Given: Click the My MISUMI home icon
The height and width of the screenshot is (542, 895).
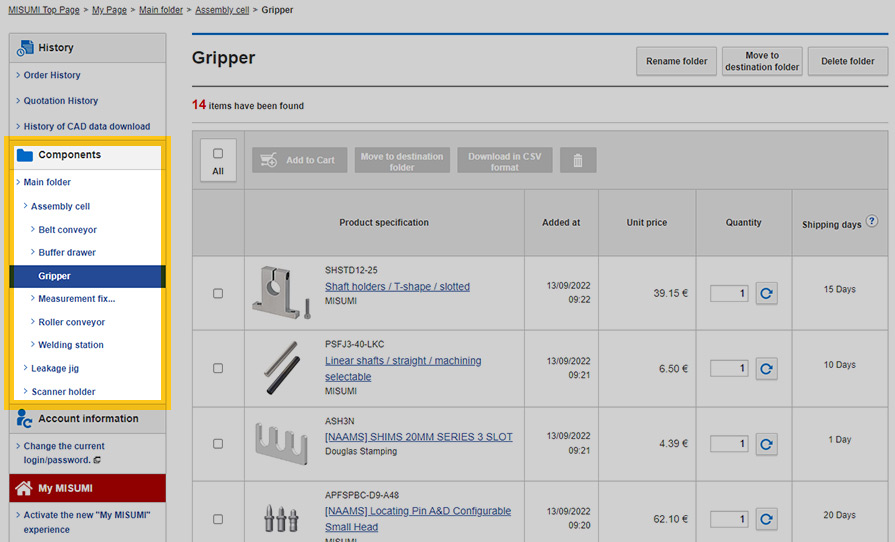Looking at the screenshot, I should pos(24,488).
